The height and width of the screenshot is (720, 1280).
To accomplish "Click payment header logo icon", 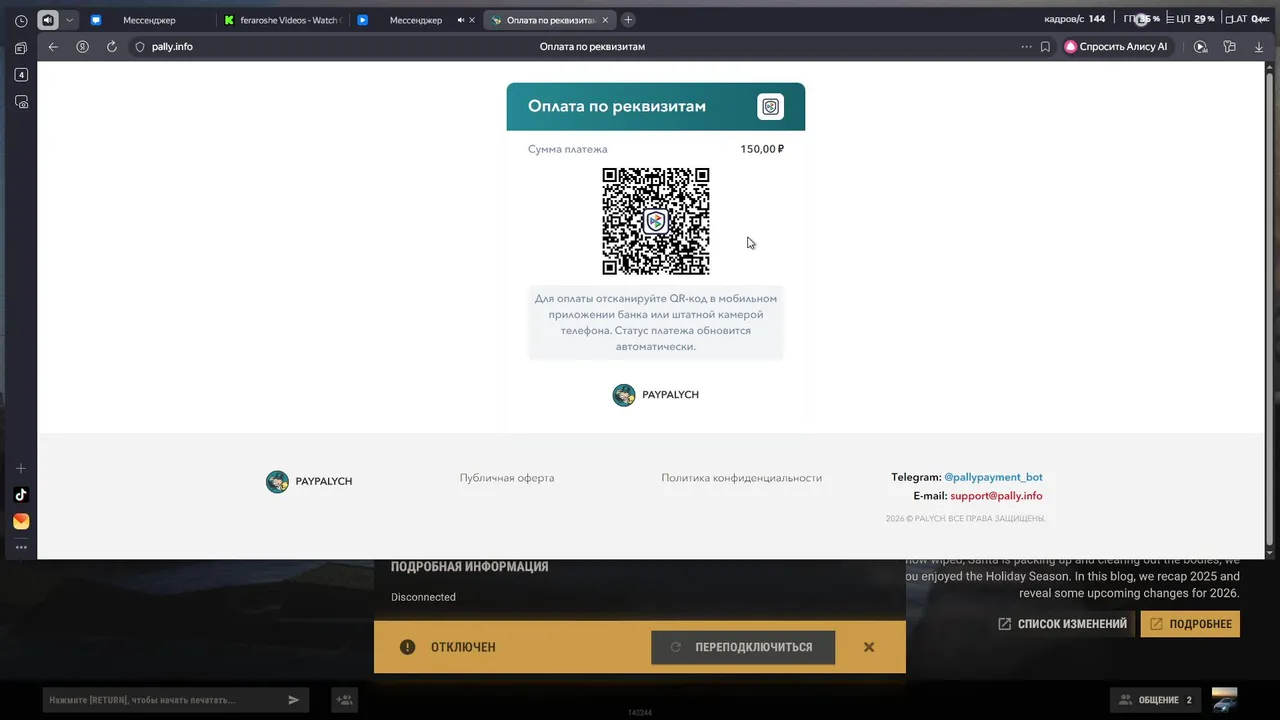I will (770, 107).
